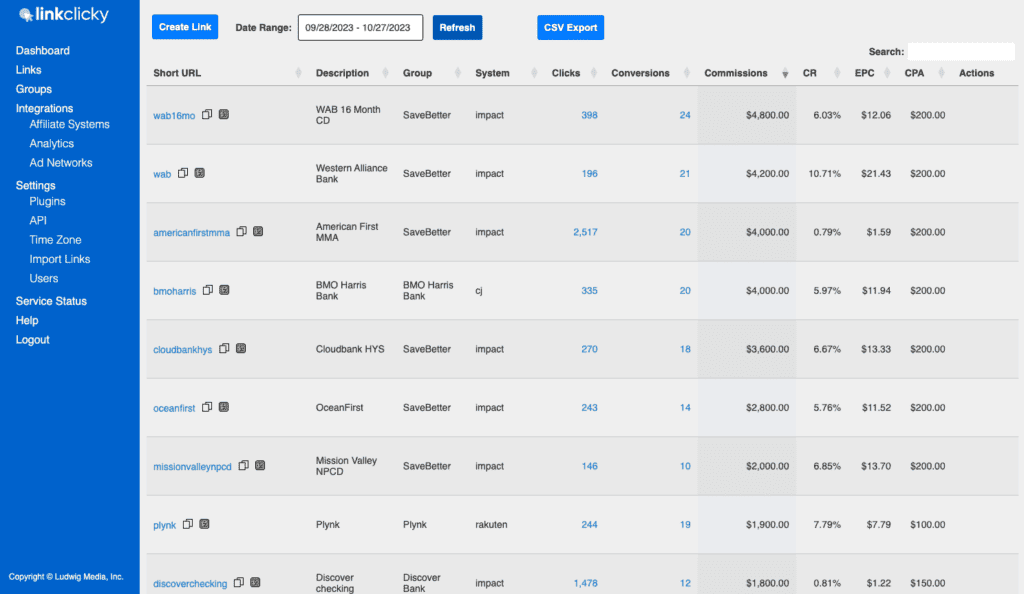Open the discoverchecking short link
This screenshot has height=594, width=1024.
click(x=190, y=583)
